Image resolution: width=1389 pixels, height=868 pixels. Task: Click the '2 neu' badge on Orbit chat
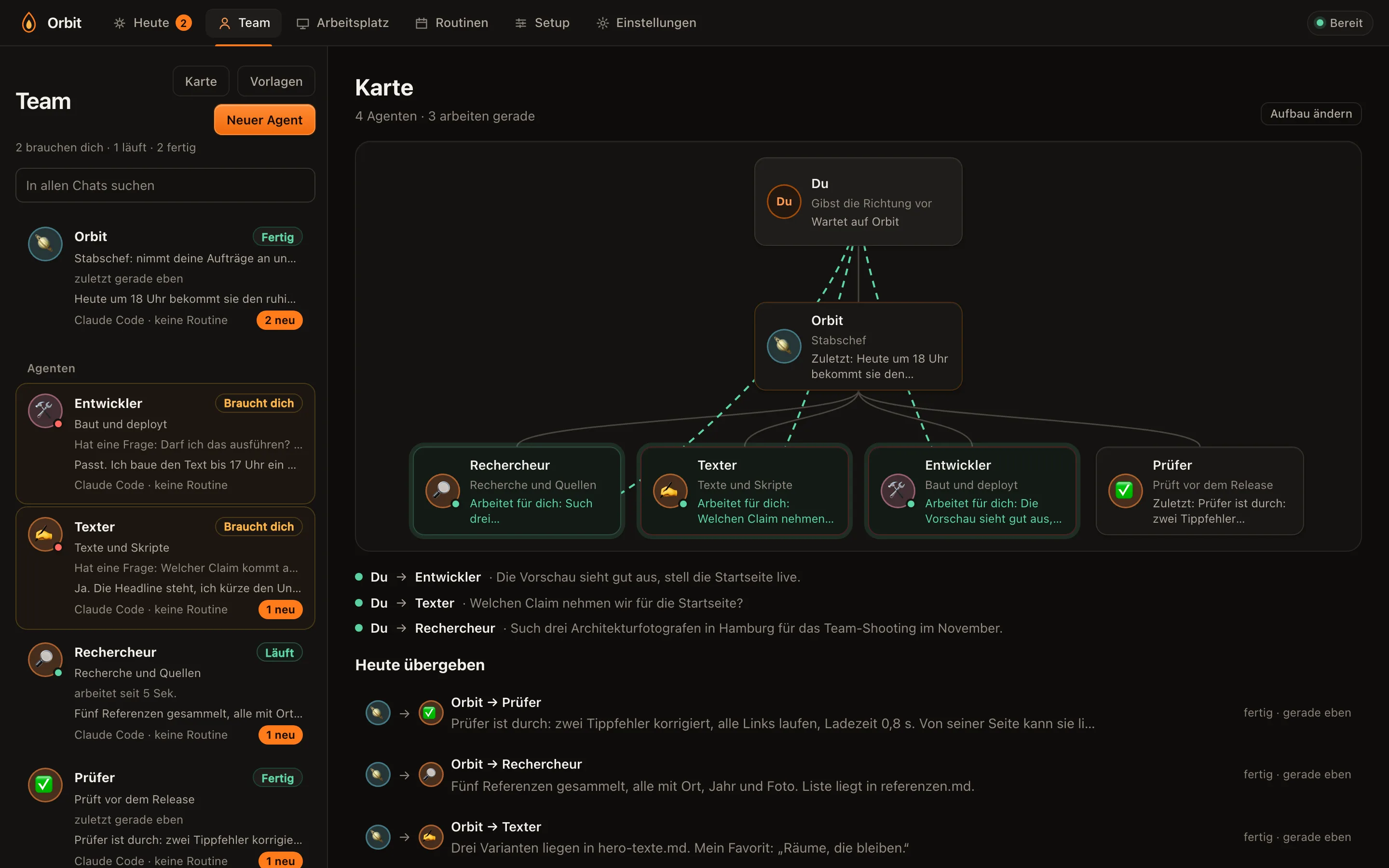[x=280, y=320]
